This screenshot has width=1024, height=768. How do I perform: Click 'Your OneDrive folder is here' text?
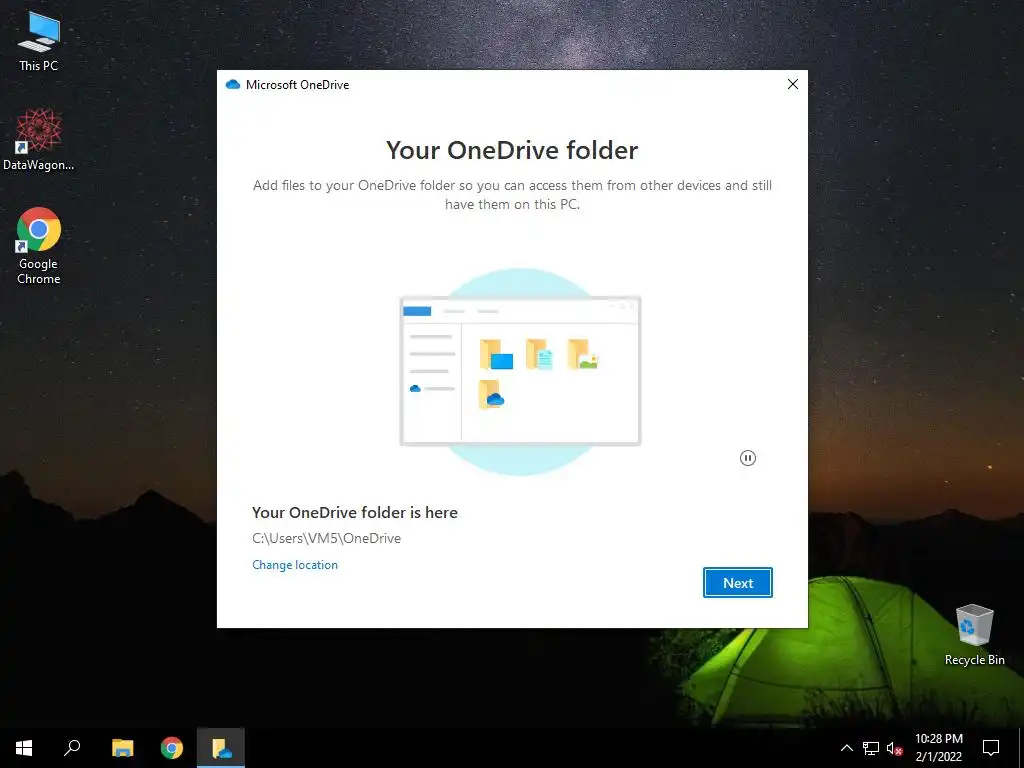[x=355, y=513]
